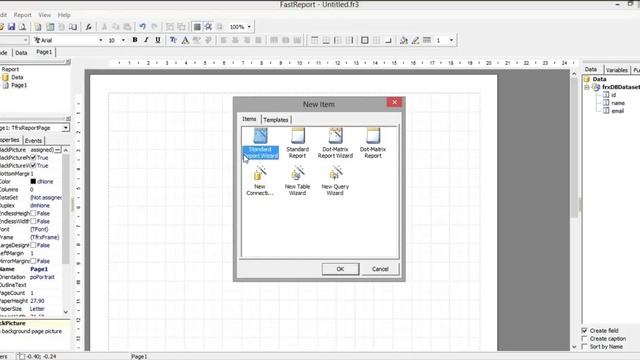The width and height of the screenshot is (640, 360).
Task: Toggle the Sort by Name checkbox
Action: point(584,346)
